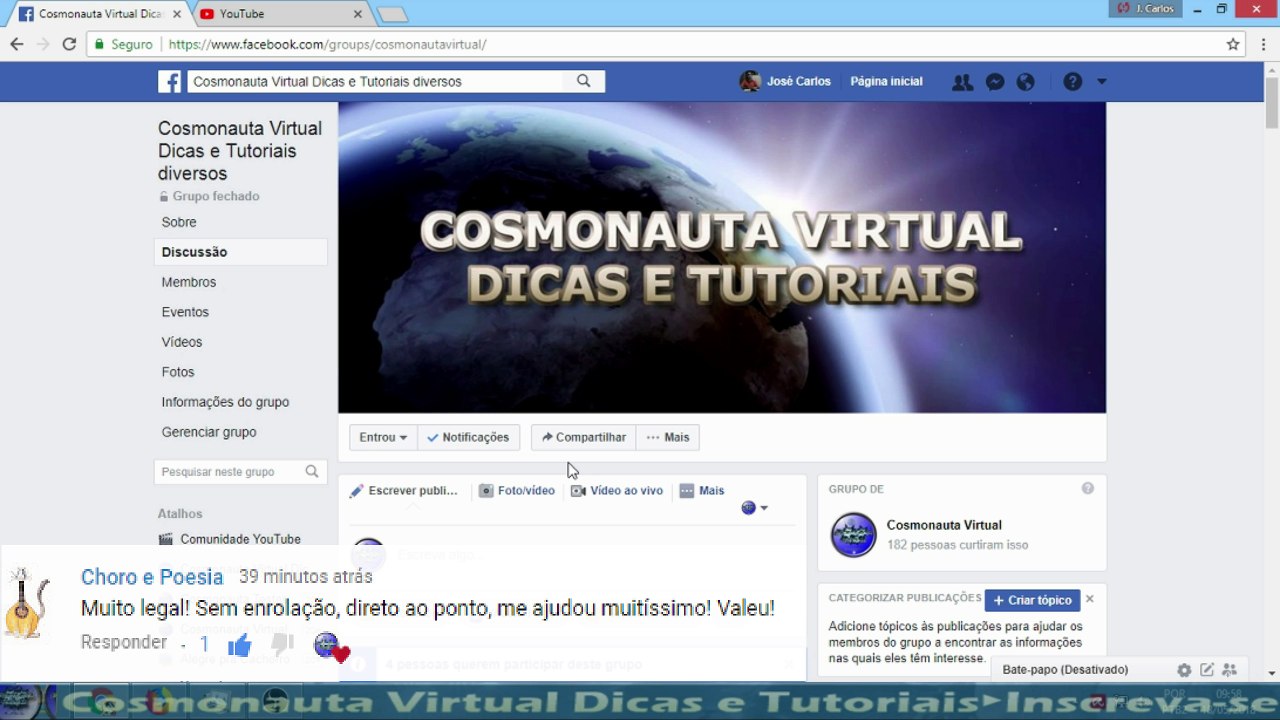Open the Sobre section
This screenshot has width=1280, height=720.
[179, 222]
